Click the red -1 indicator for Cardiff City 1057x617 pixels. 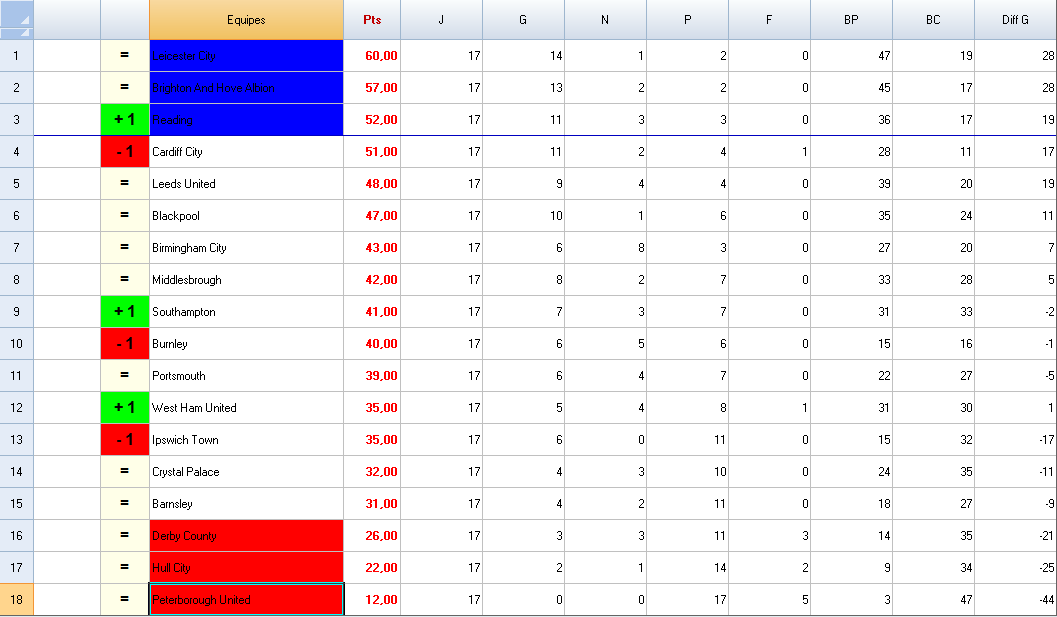point(125,152)
